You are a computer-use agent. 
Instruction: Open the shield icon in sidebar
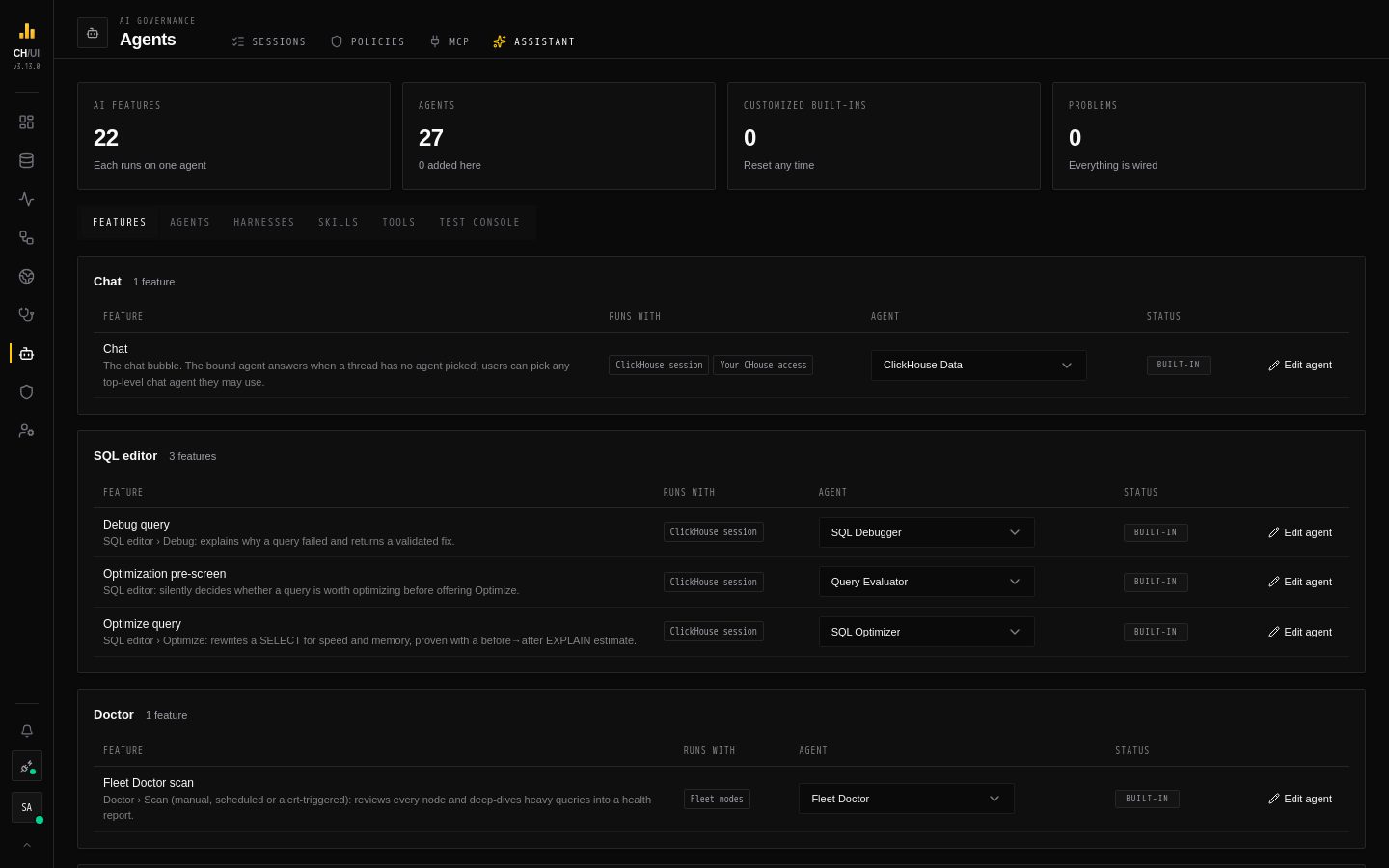click(26, 393)
